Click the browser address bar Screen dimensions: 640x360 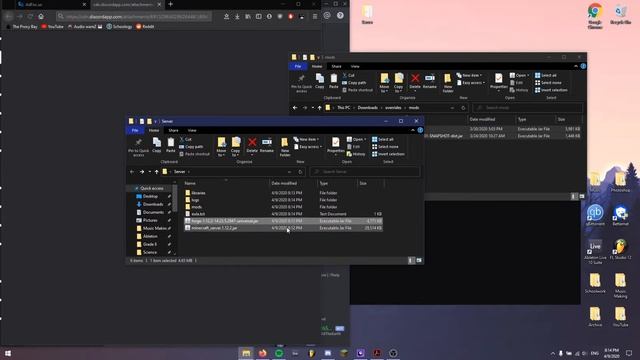click(133, 17)
